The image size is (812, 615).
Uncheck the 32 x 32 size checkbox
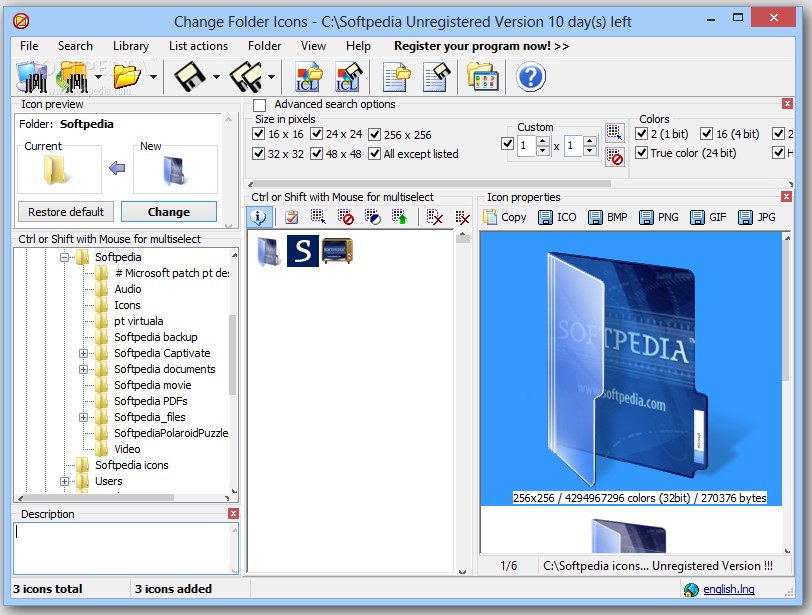coord(259,153)
